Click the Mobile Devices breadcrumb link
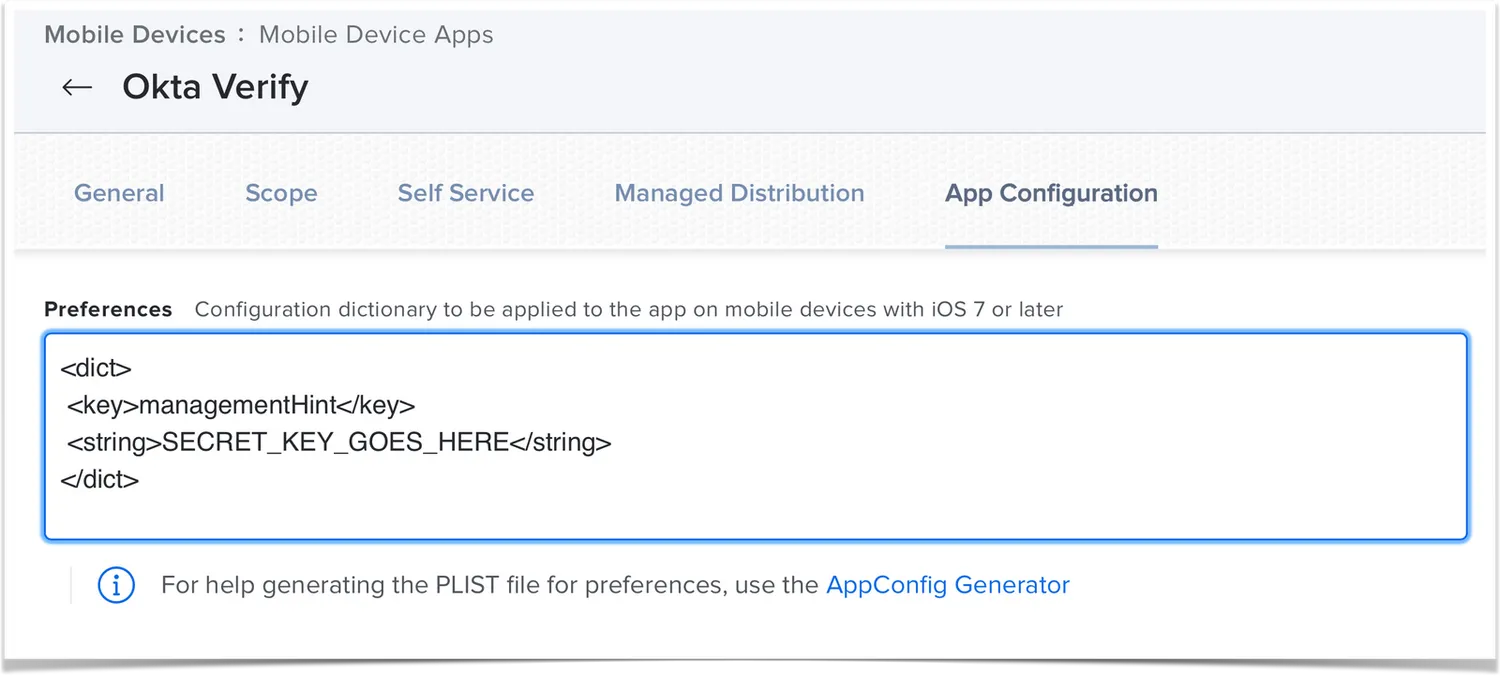 click(134, 34)
